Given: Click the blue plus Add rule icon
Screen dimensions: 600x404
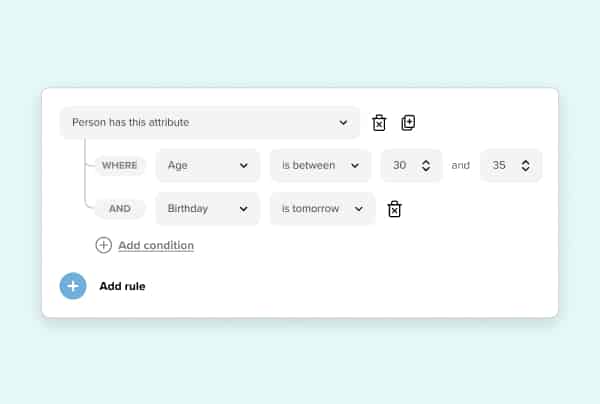Looking at the screenshot, I should pos(73,286).
